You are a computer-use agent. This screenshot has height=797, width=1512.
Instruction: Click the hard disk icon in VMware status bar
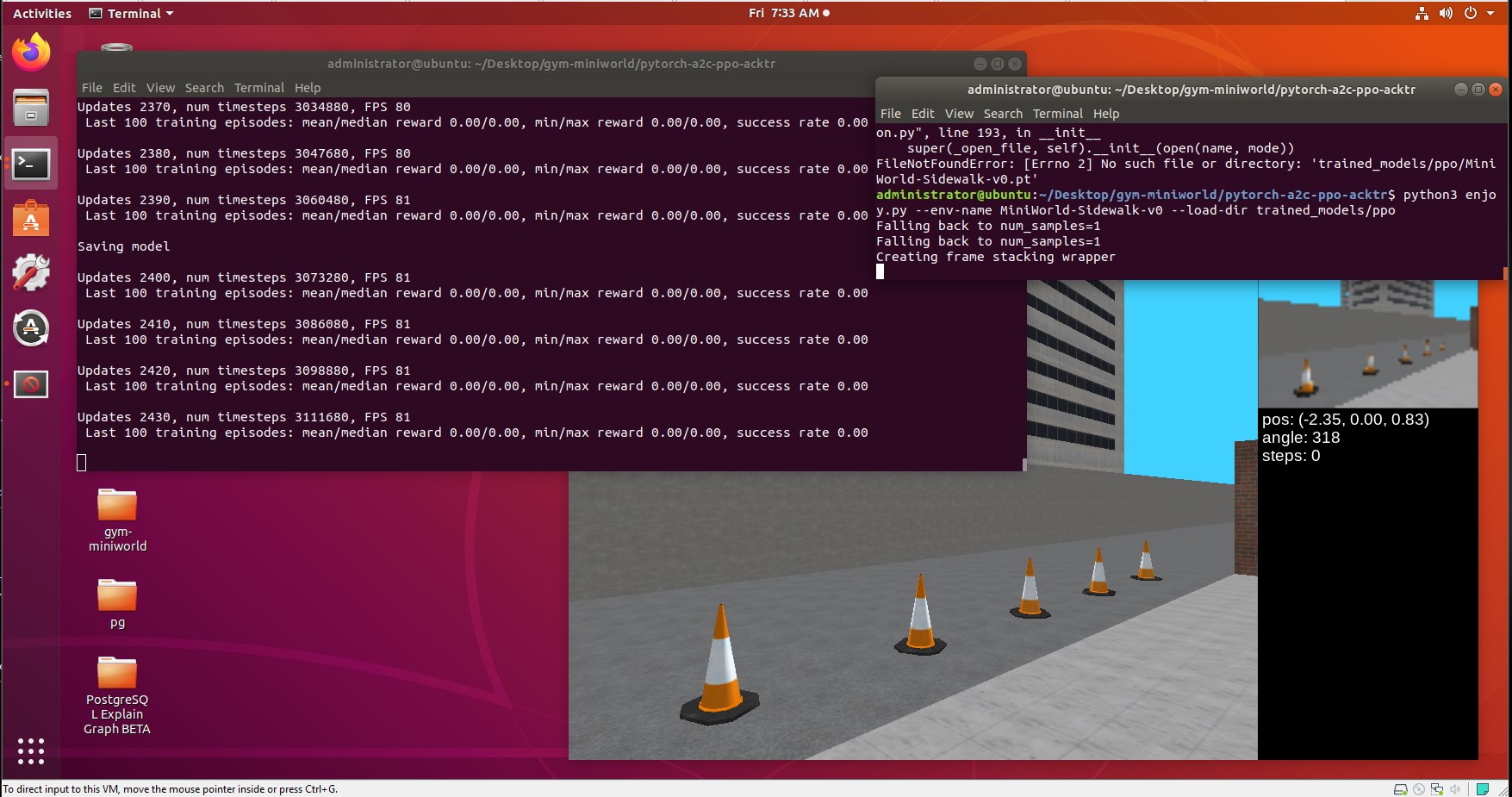1401,788
